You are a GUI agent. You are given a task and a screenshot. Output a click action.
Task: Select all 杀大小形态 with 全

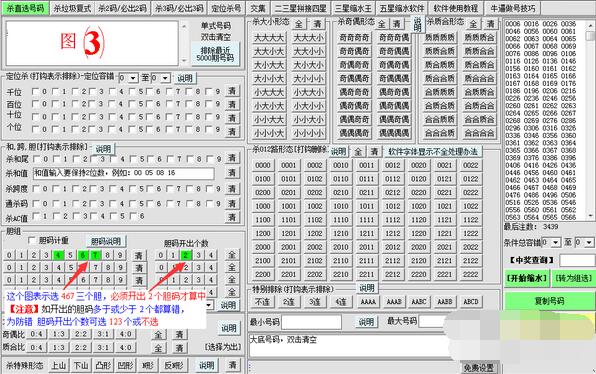pyautogui.click(x=299, y=24)
